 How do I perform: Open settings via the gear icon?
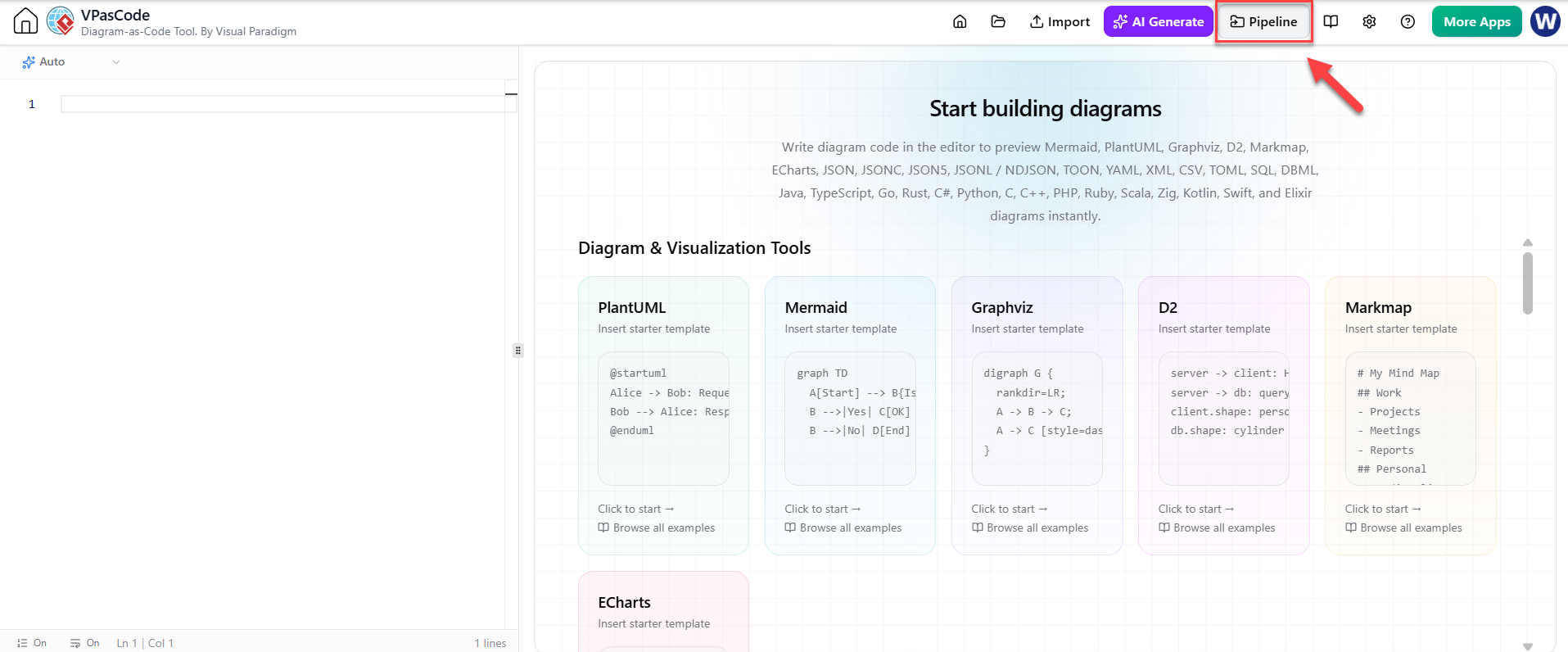point(1369,21)
